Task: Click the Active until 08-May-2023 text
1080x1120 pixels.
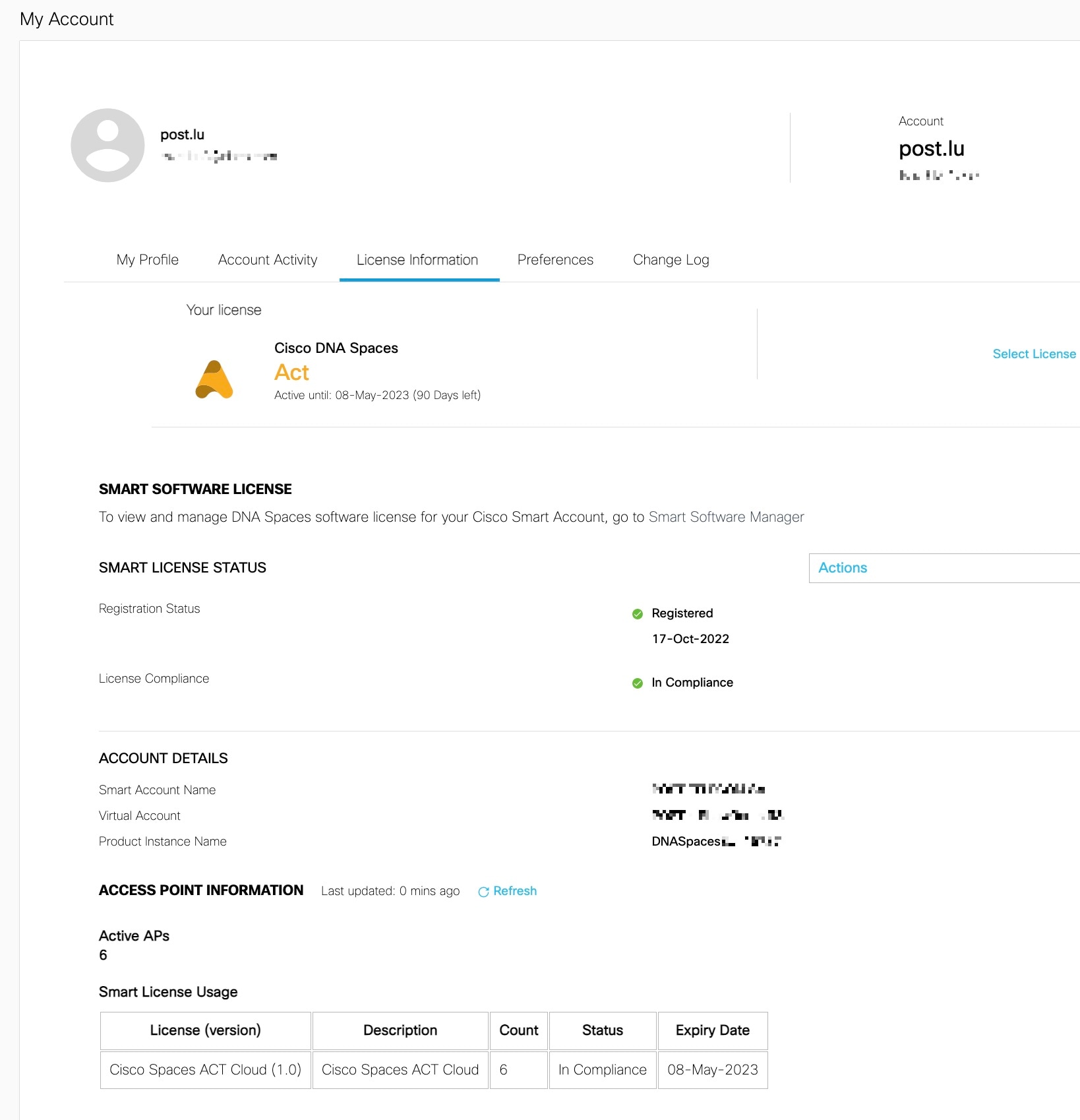Action: [x=377, y=395]
